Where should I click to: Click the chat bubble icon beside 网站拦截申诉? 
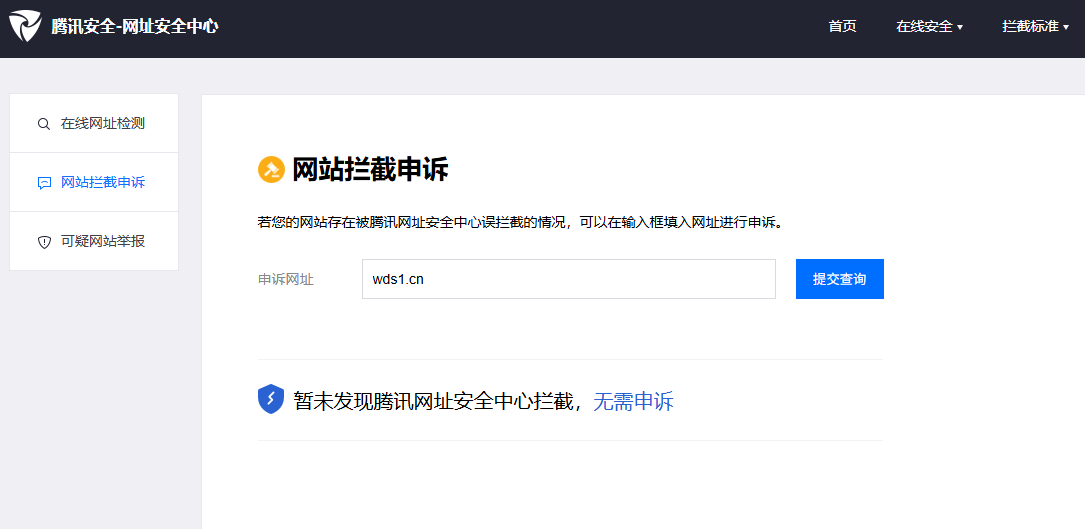[x=44, y=183]
